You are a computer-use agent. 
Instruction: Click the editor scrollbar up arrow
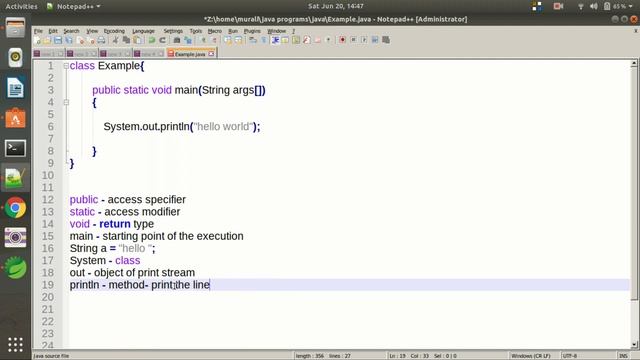[x=634, y=63]
